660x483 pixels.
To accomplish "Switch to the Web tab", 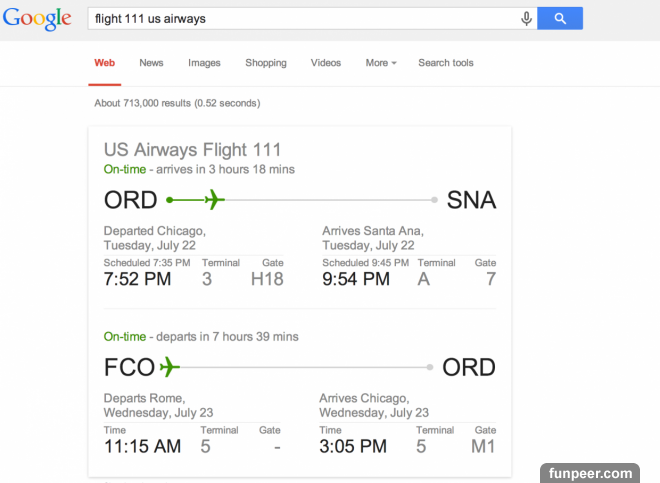I will [105, 63].
